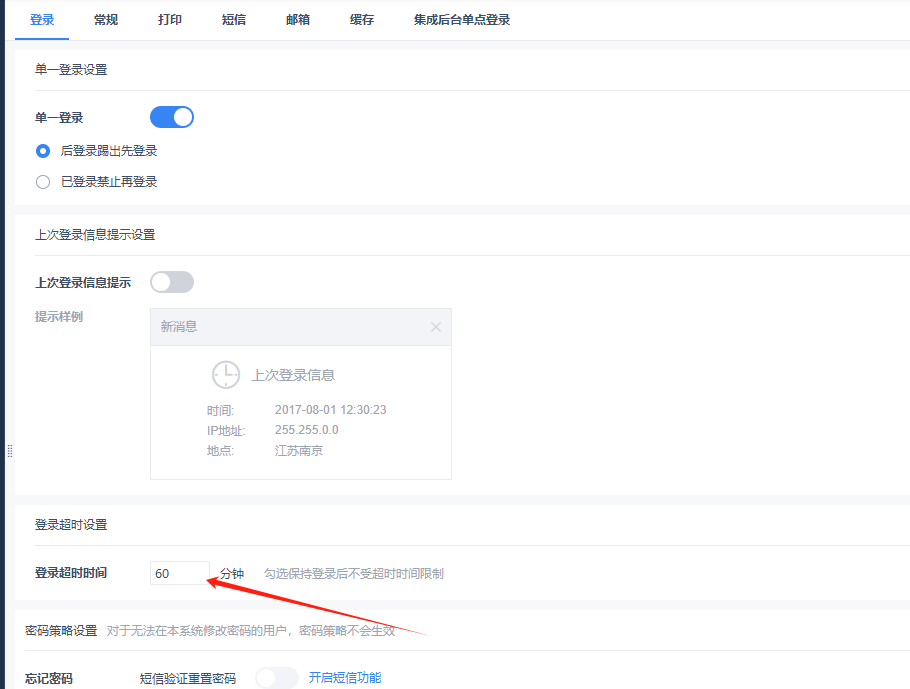Viewport: 910px width, 689px height.
Task: Close the 新消息 sample popup
Action: tap(436, 327)
